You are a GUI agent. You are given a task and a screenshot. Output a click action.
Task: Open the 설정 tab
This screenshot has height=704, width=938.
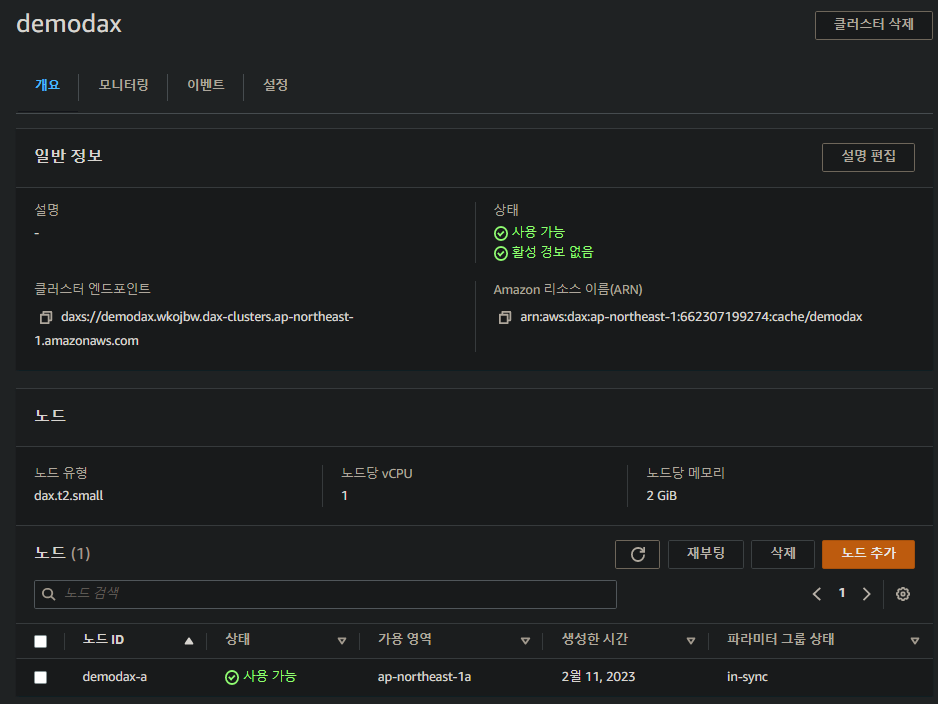pyautogui.click(x=276, y=85)
